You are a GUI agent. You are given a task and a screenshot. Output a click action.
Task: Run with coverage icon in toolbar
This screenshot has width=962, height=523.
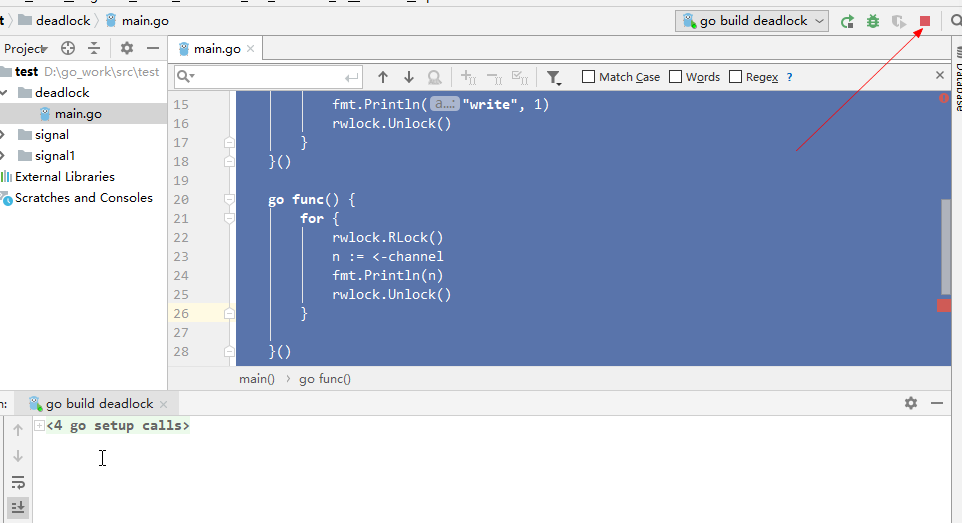tap(899, 21)
